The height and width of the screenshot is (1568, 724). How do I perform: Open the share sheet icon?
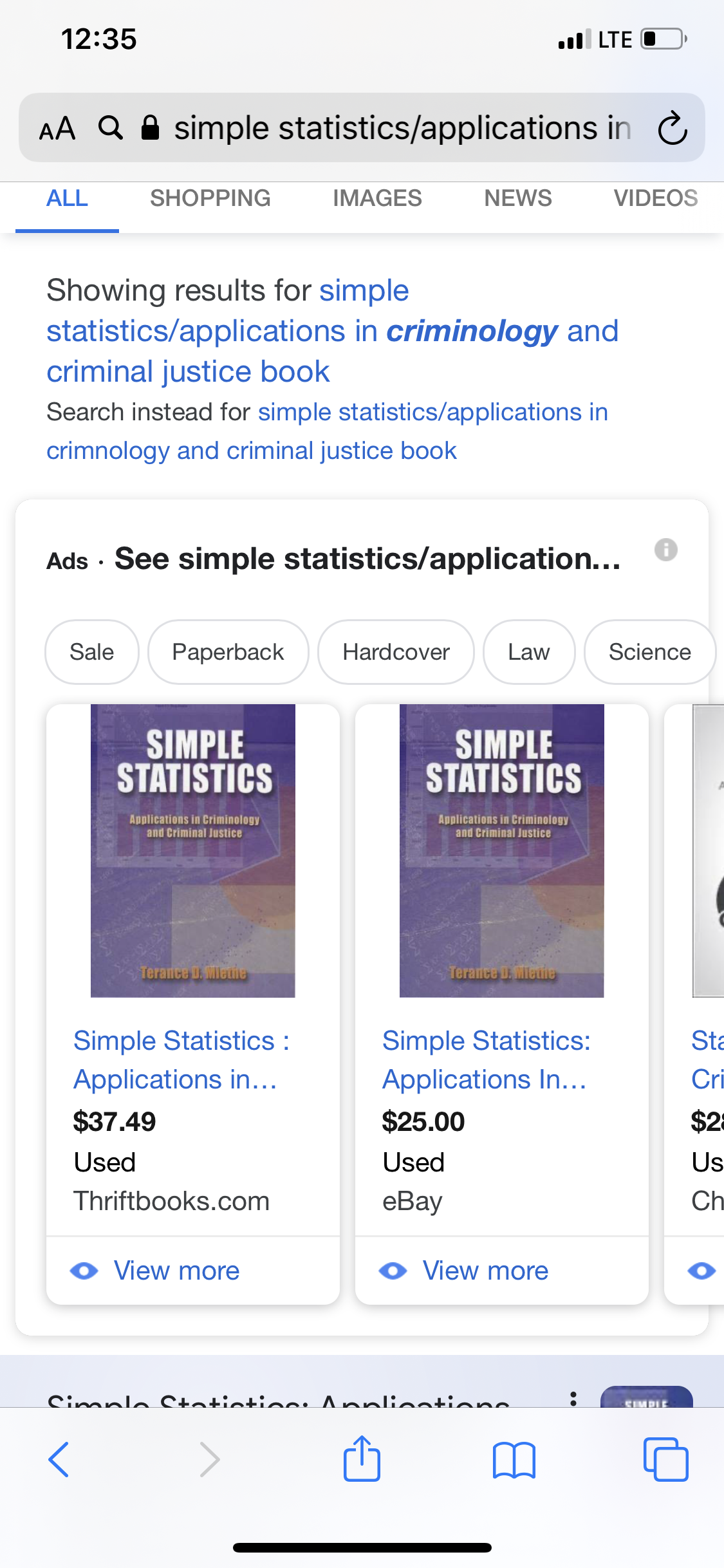coord(362,1458)
